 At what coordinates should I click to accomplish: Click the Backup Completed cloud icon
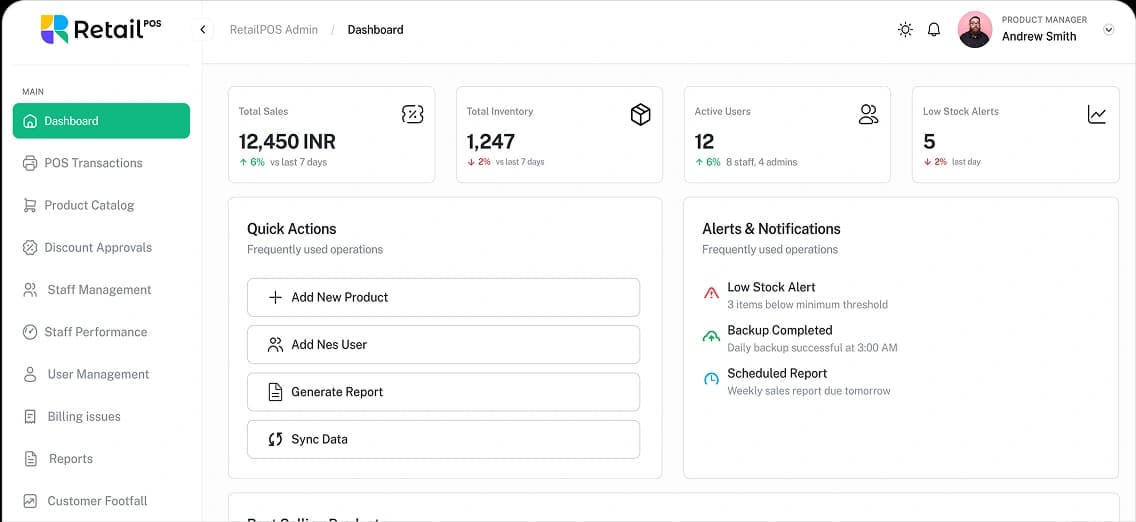click(x=711, y=337)
